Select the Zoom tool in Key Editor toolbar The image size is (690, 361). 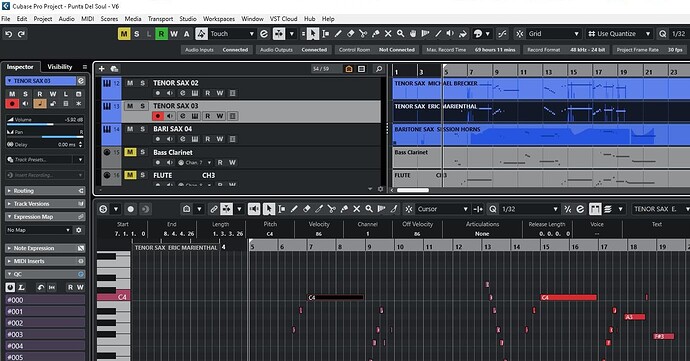coord(369,209)
